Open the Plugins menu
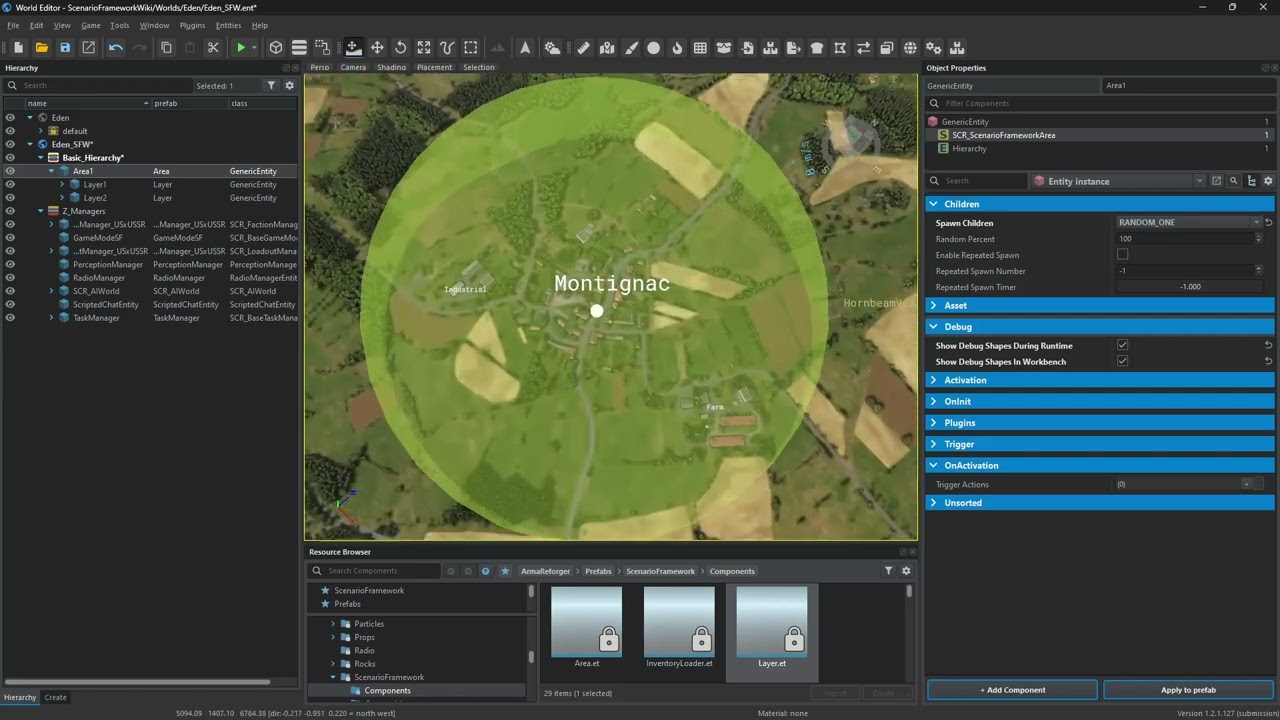1280x720 pixels. click(192, 25)
